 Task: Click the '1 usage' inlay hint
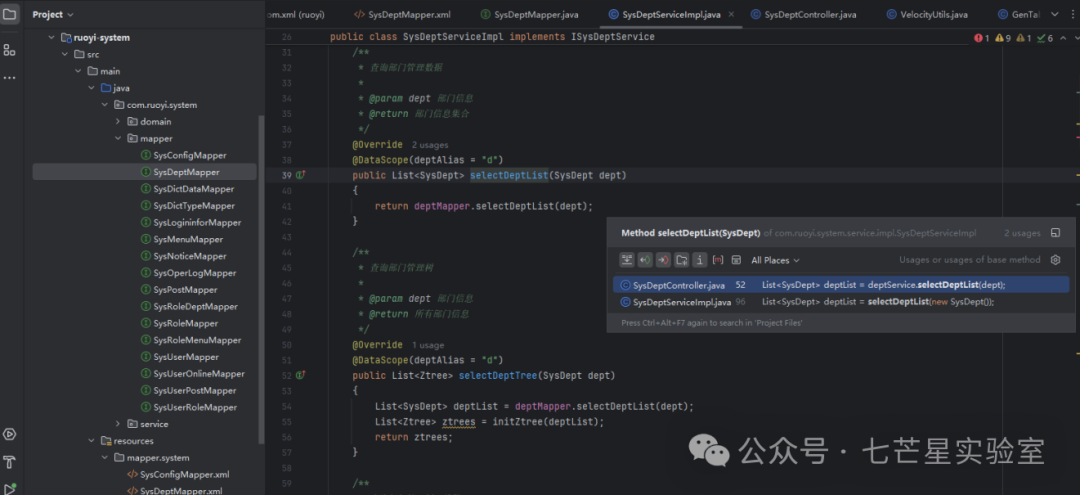[428, 346]
